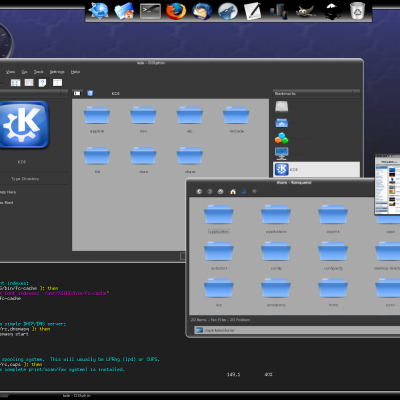400x400 pixels.
Task: Switch Dolphin to icons view mode
Action: click(15, 83)
